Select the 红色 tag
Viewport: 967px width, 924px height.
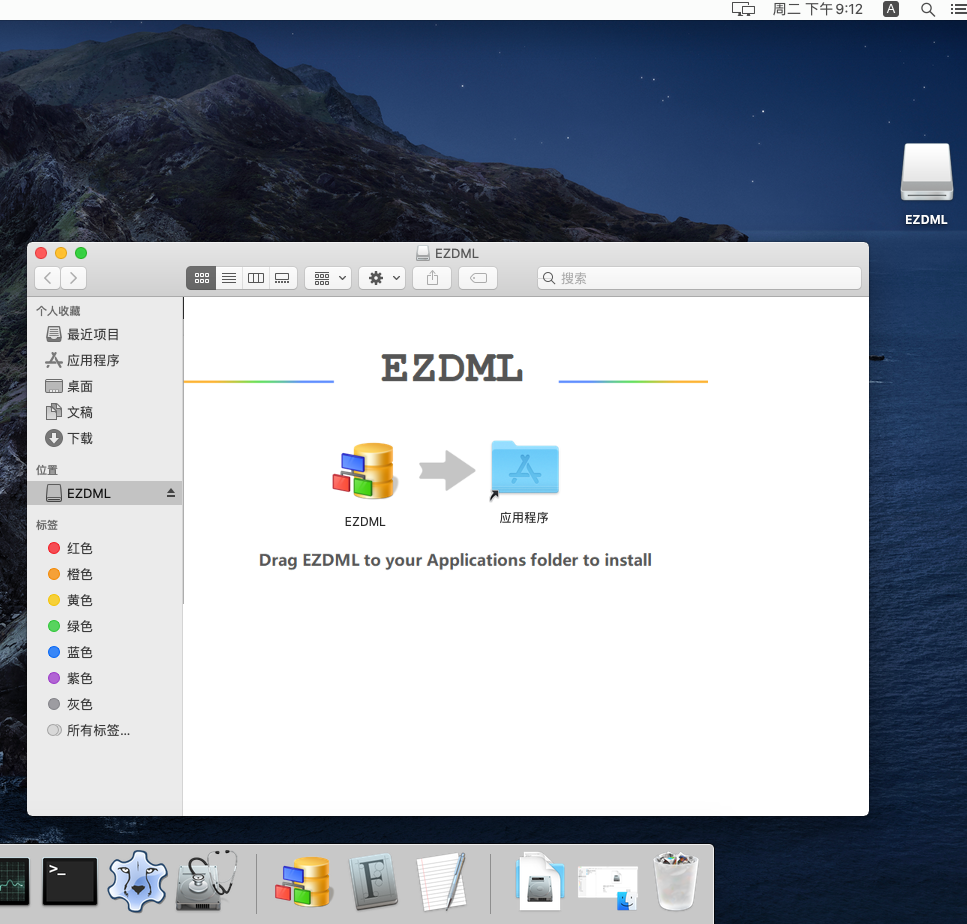[x=105, y=548]
